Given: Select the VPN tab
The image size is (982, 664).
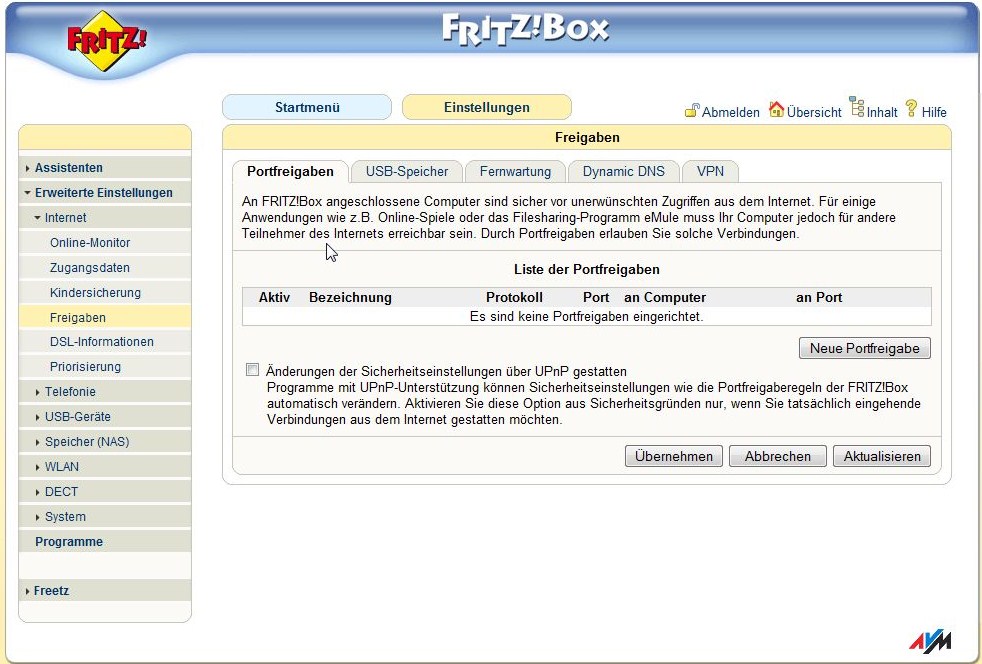Looking at the screenshot, I should coord(710,172).
